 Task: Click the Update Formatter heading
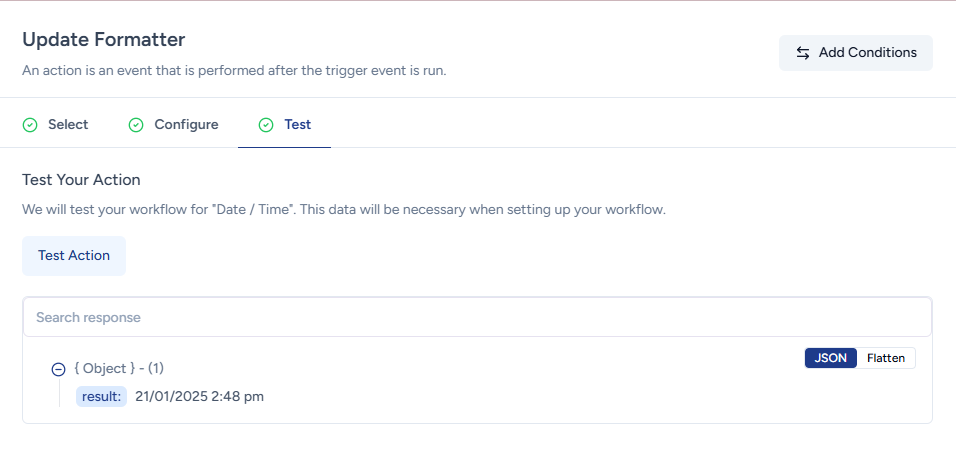coord(104,40)
